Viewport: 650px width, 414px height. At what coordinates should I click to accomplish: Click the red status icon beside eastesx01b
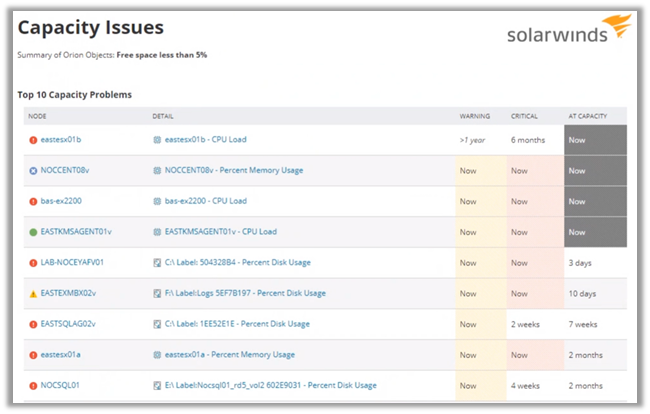point(34,140)
